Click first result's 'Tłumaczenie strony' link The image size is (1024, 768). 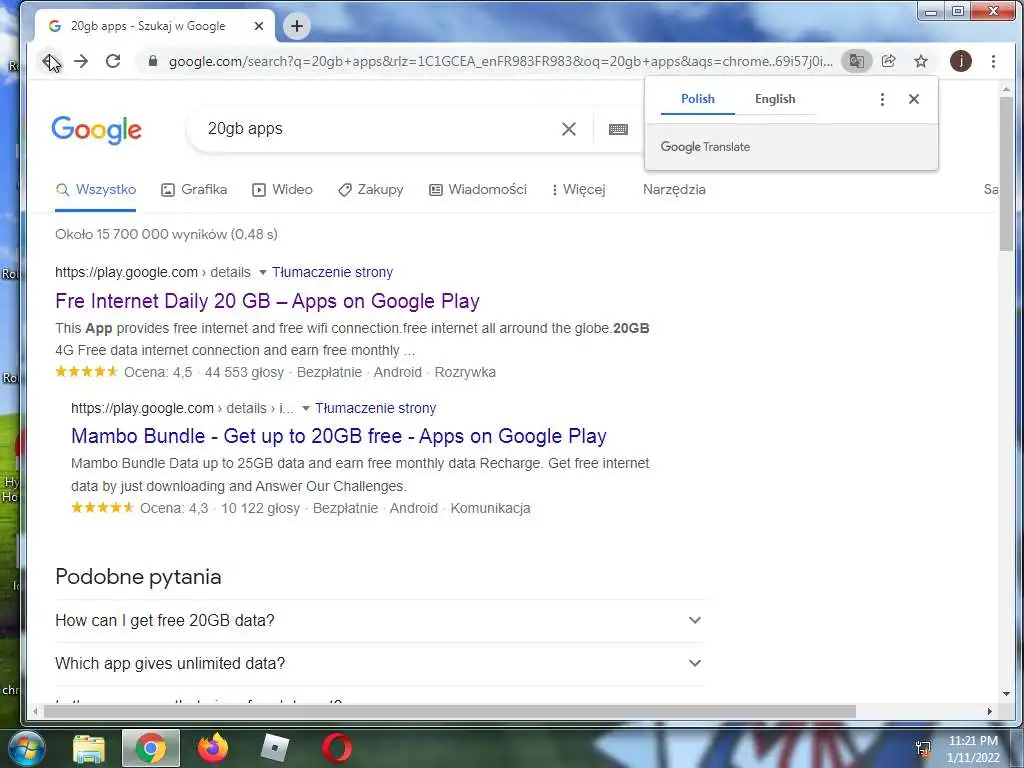(x=332, y=272)
